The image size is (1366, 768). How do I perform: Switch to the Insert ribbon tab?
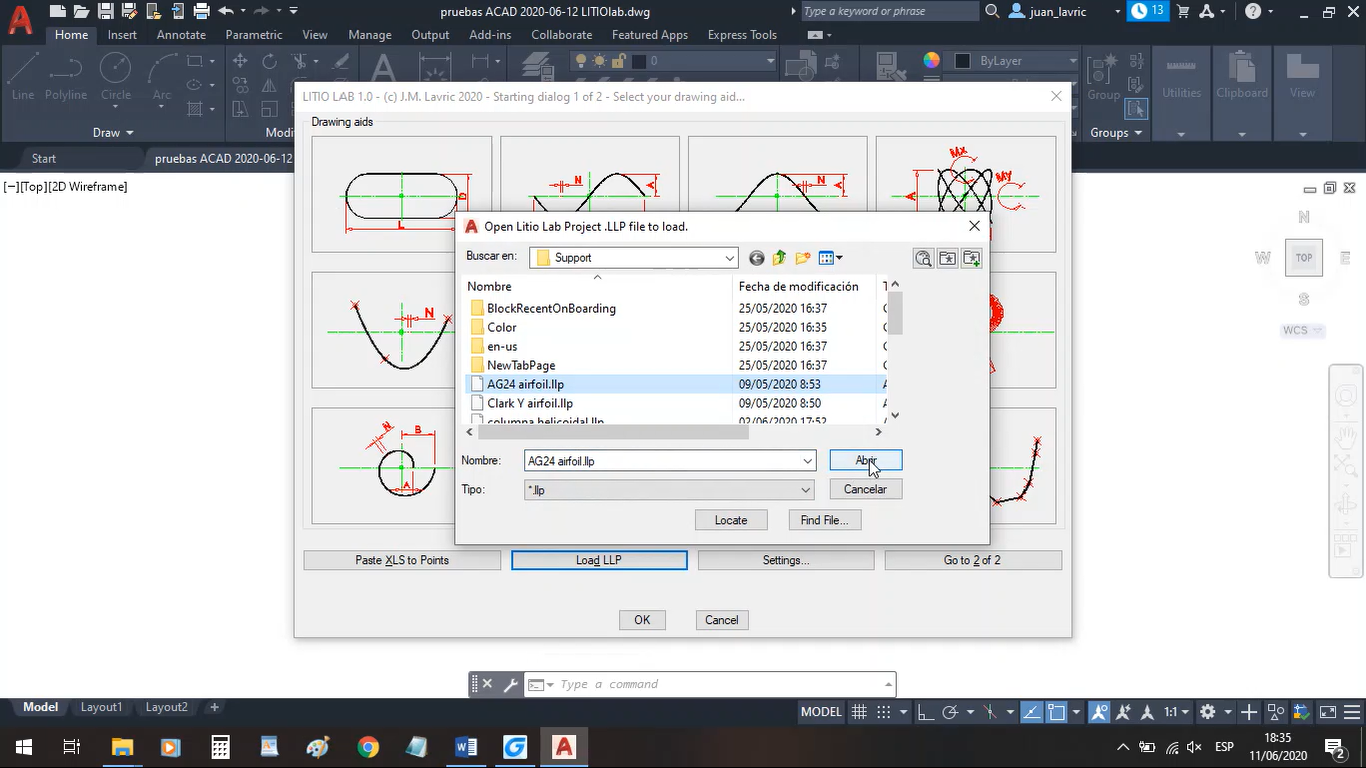[122, 35]
